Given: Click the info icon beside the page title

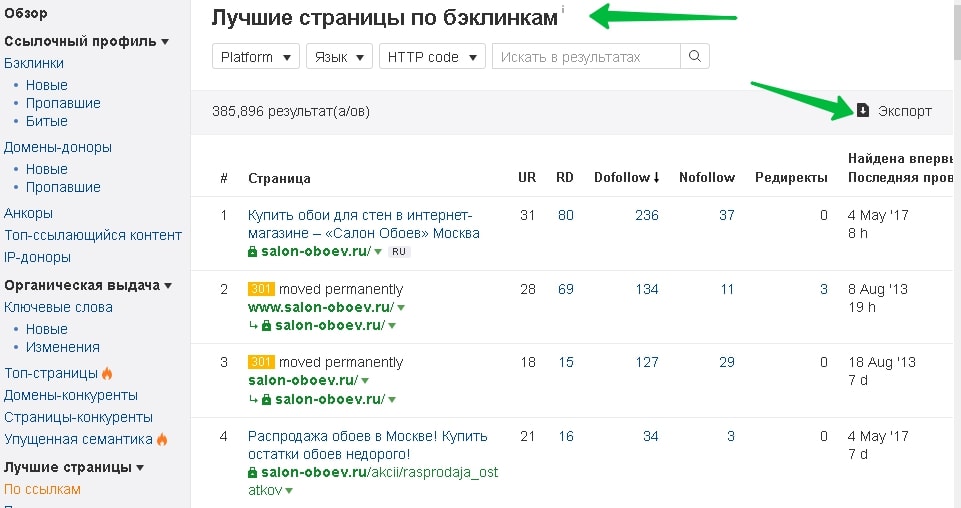Looking at the screenshot, I should [x=562, y=11].
